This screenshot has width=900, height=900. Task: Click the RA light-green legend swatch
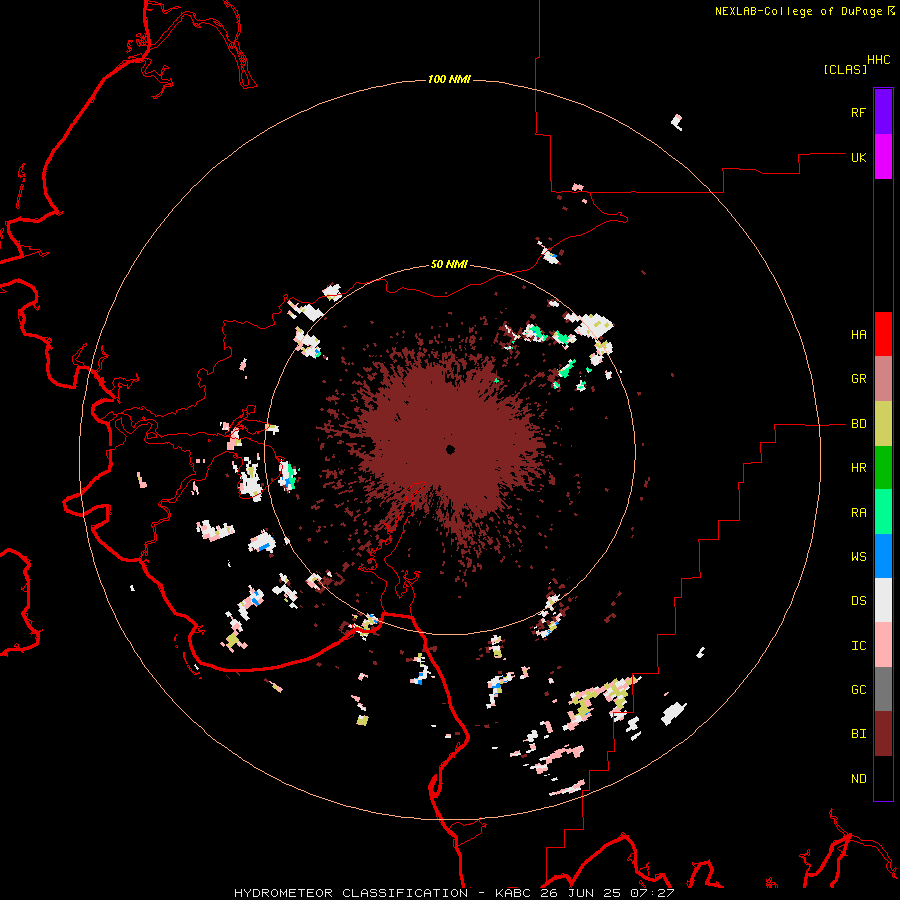click(883, 512)
